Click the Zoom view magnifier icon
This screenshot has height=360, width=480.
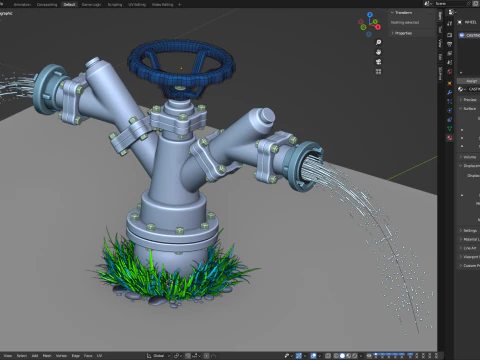pyautogui.click(x=378, y=42)
